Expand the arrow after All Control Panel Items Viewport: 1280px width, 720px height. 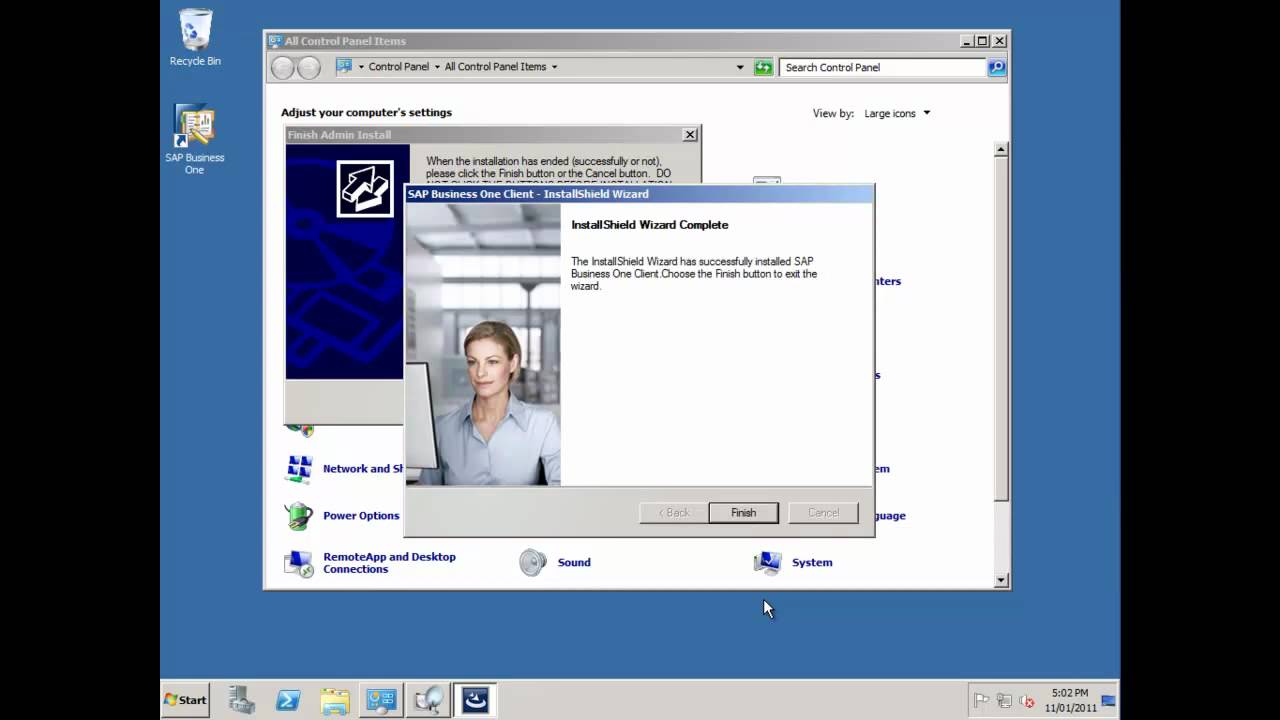554,67
